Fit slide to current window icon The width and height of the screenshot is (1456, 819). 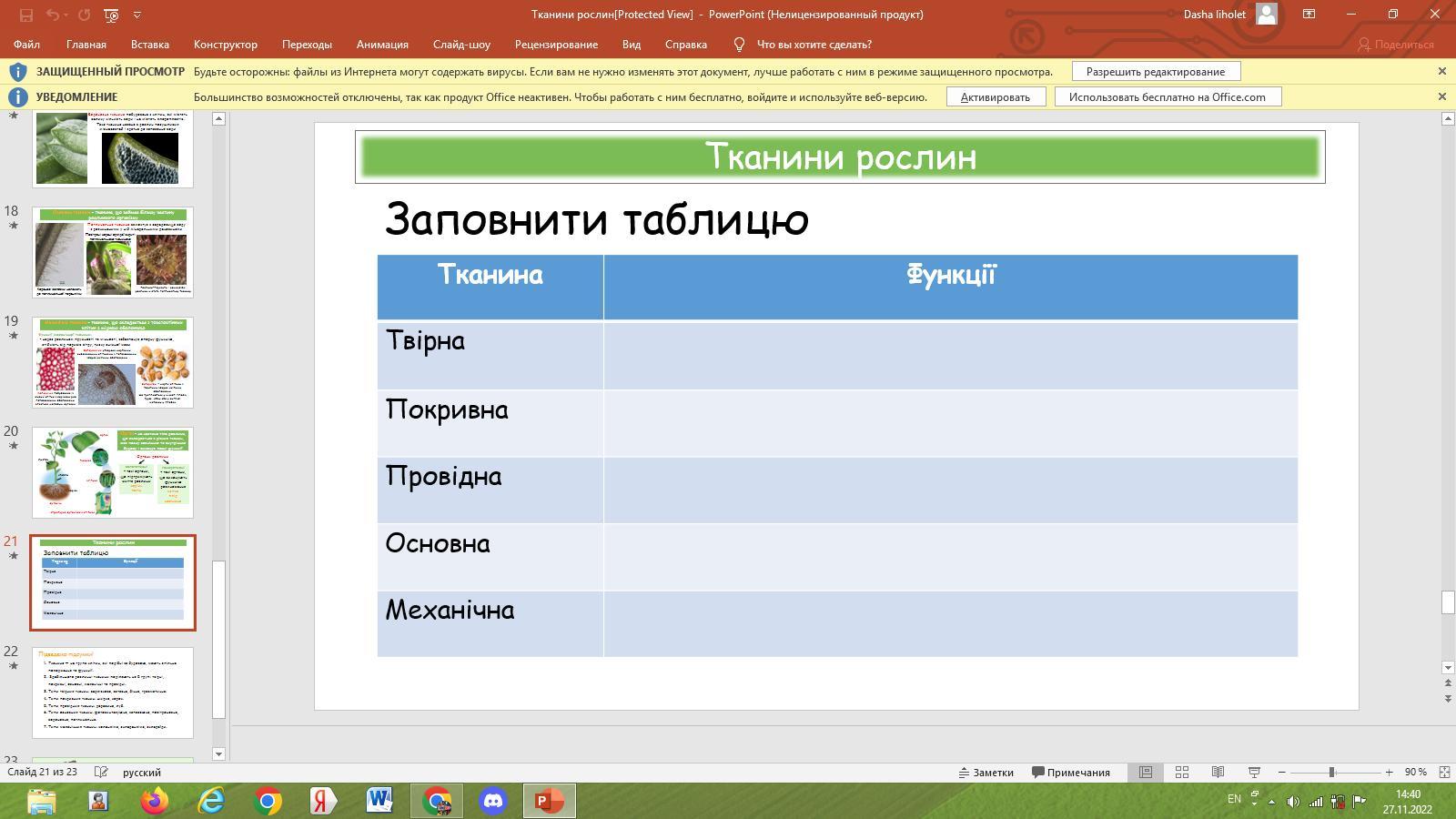[x=1444, y=772]
